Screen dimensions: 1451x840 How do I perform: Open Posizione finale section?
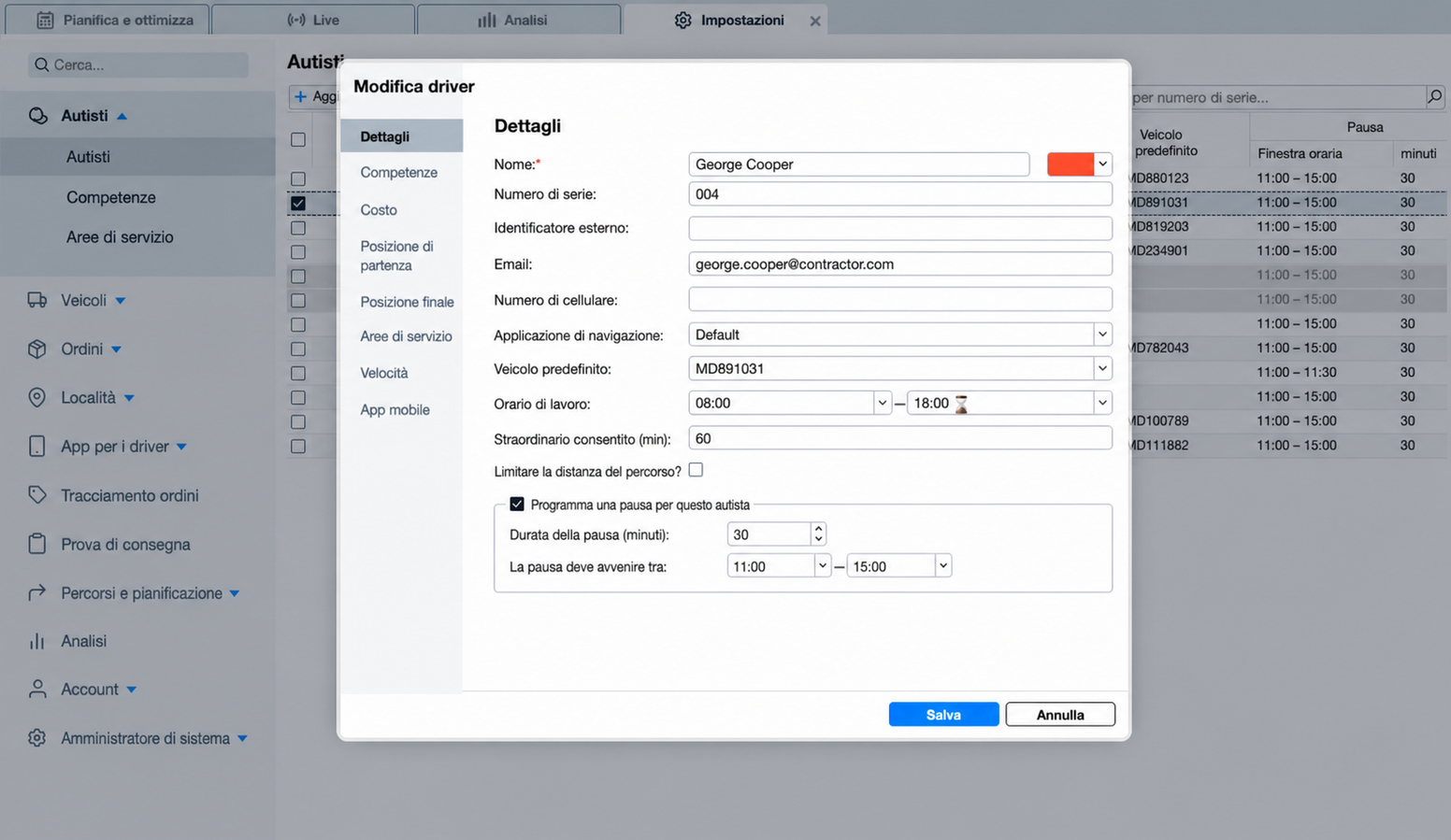point(407,302)
